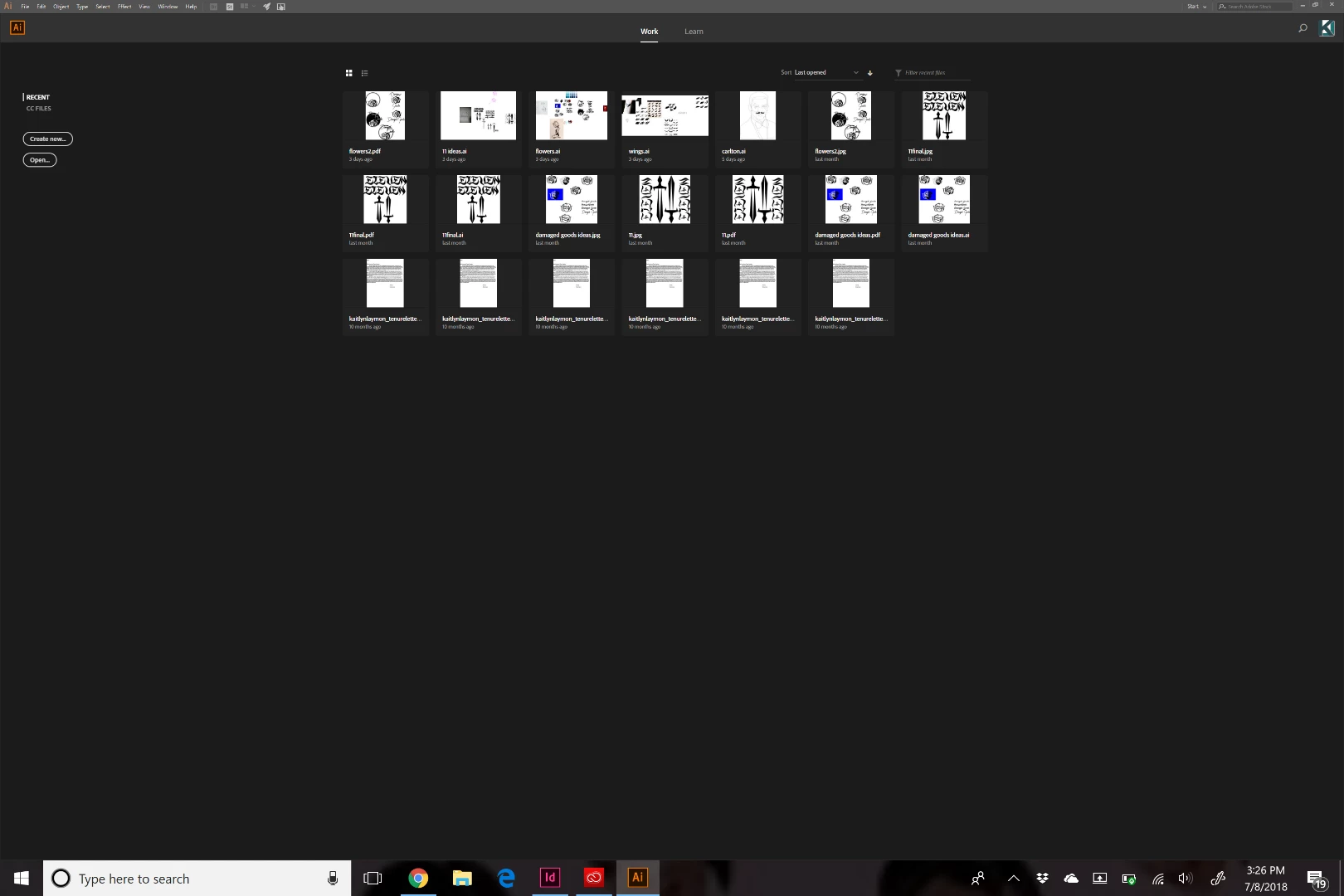Screen dimensions: 1344x896
Task: Open the user profile avatar
Action: tap(1327, 28)
